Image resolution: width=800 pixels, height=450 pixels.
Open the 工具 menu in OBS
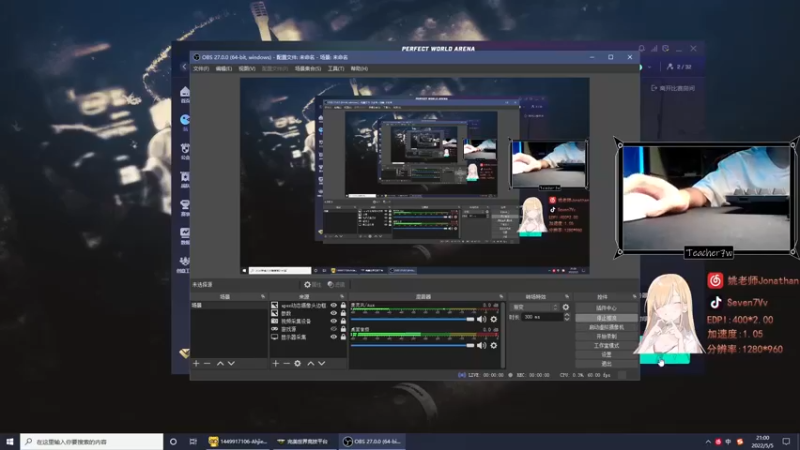[336, 68]
